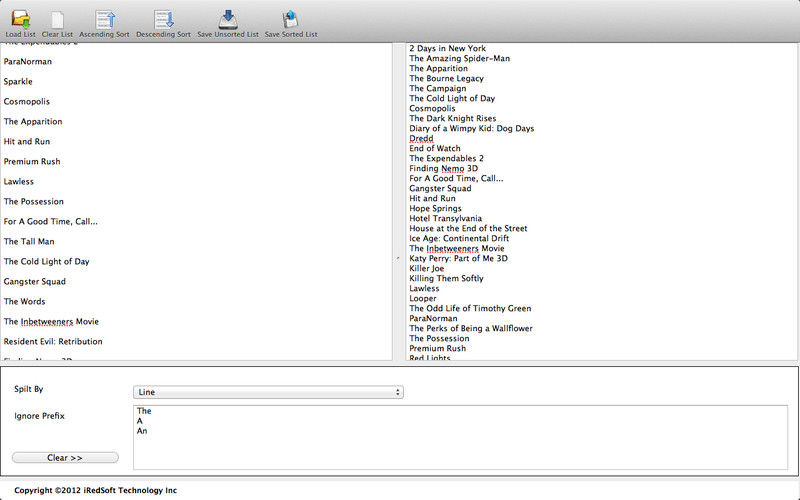The width and height of the screenshot is (800, 500).
Task: Click Save Sorted List icon
Action: click(x=291, y=23)
